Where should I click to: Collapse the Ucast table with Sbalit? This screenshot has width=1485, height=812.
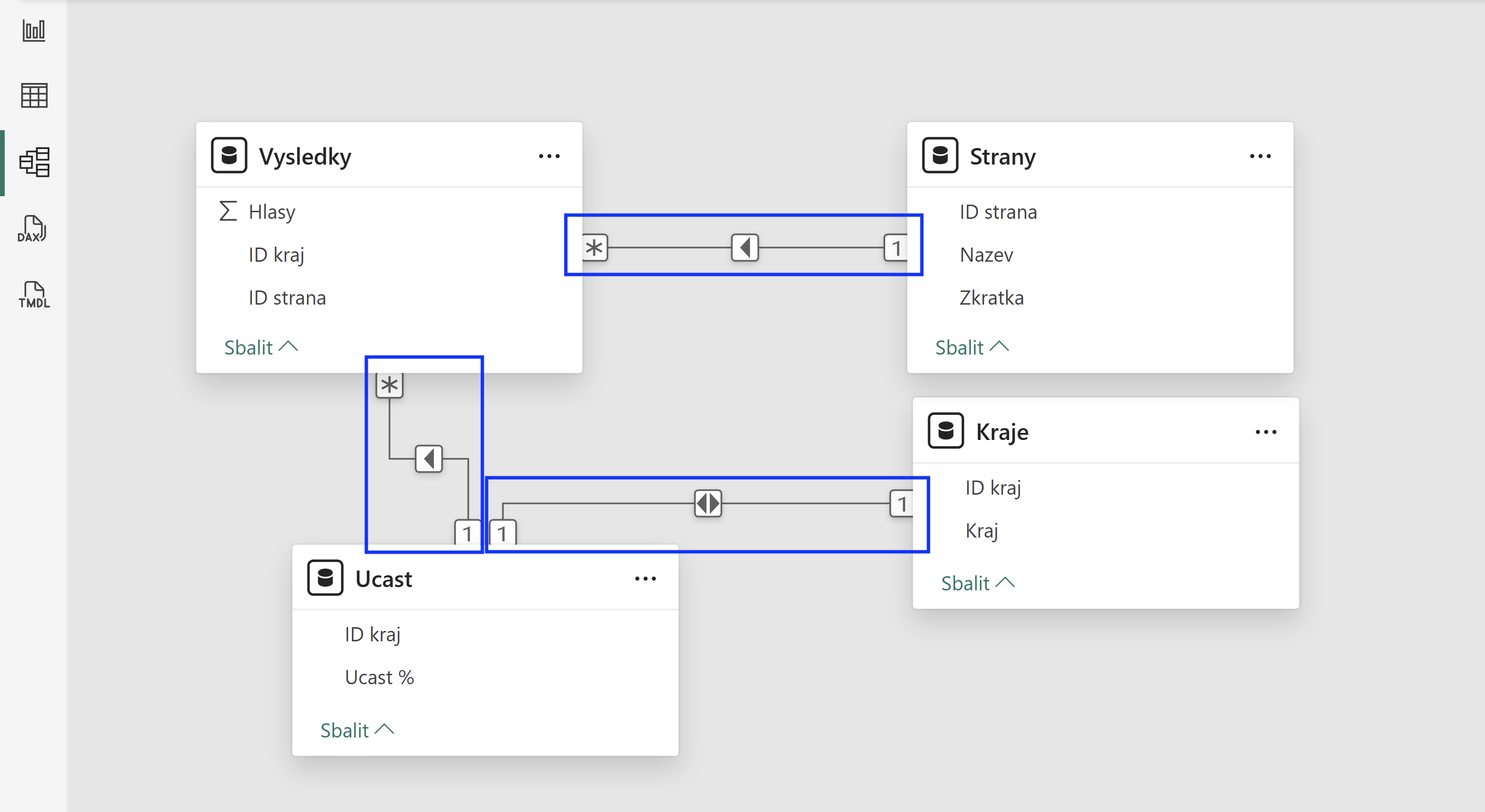click(x=357, y=730)
